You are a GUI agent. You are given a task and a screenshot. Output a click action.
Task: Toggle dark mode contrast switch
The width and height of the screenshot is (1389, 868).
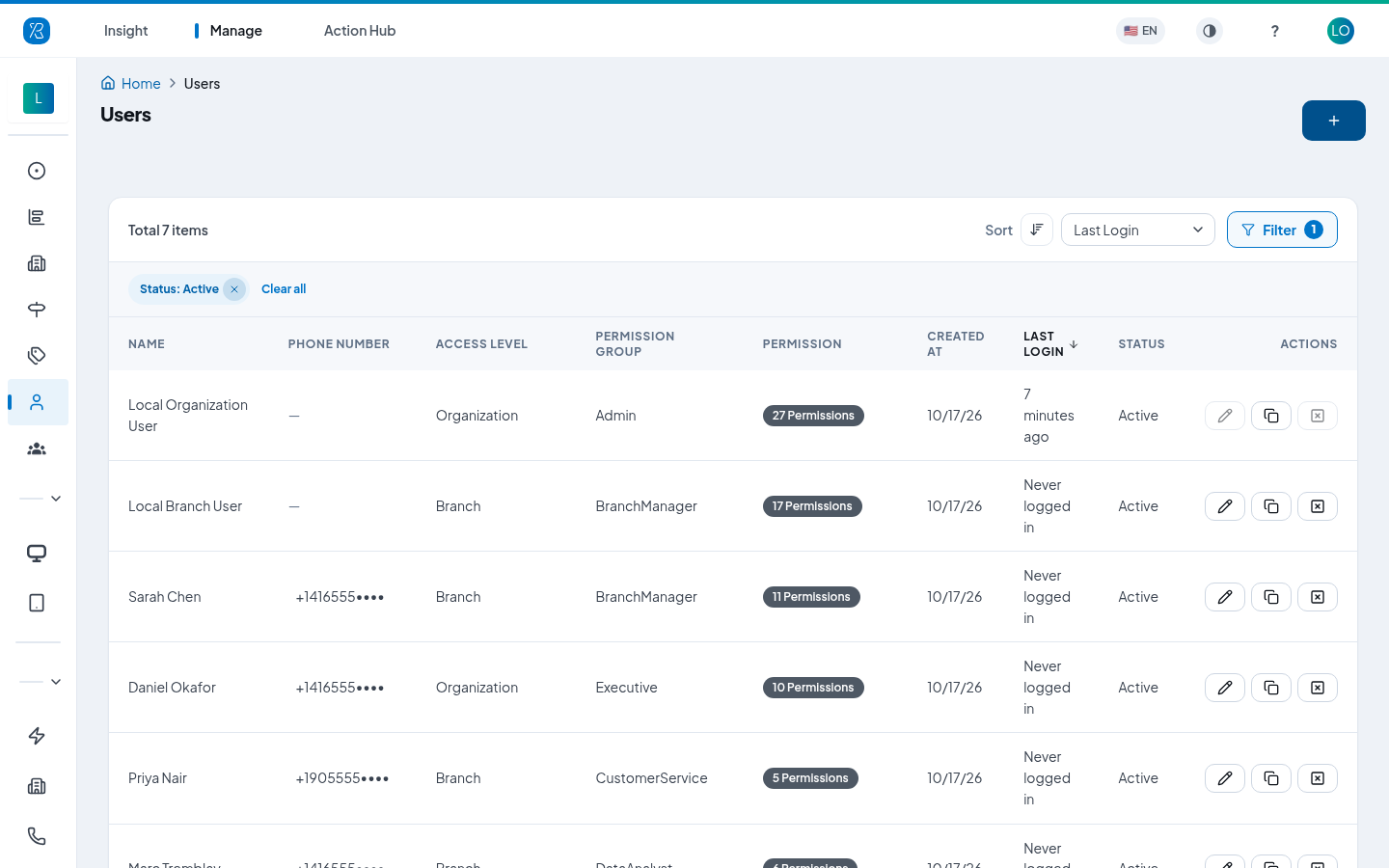pyautogui.click(x=1210, y=31)
